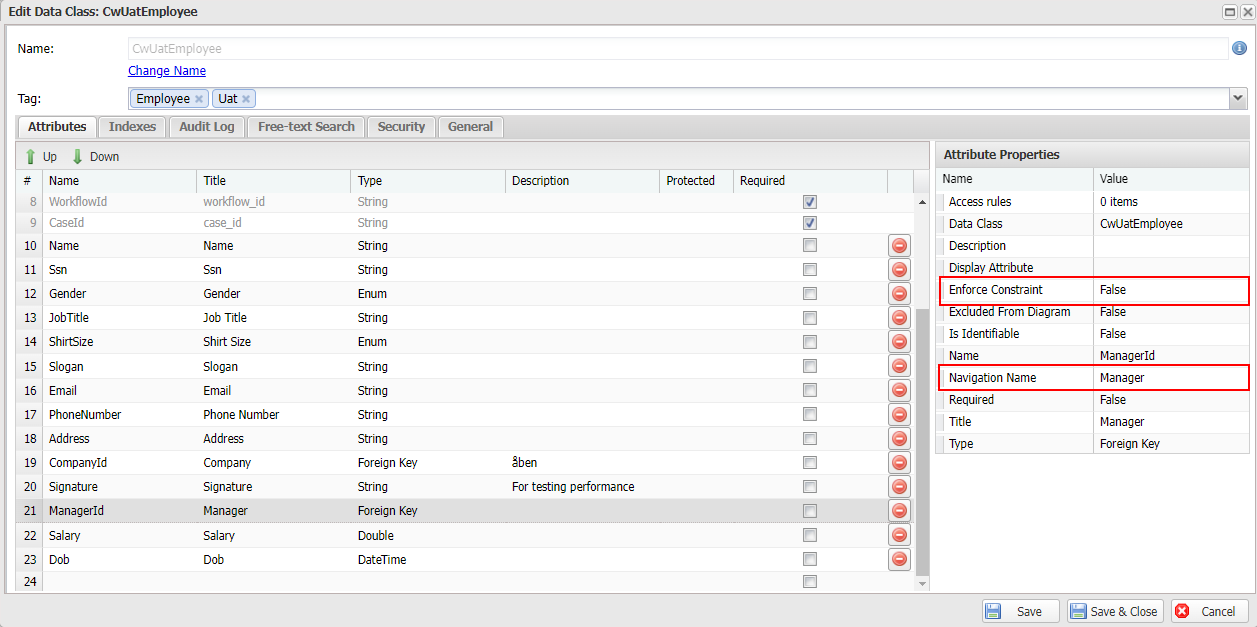The width and height of the screenshot is (1257, 627).
Task: Select the Salary name cell
Action: (x=120, y=536)
